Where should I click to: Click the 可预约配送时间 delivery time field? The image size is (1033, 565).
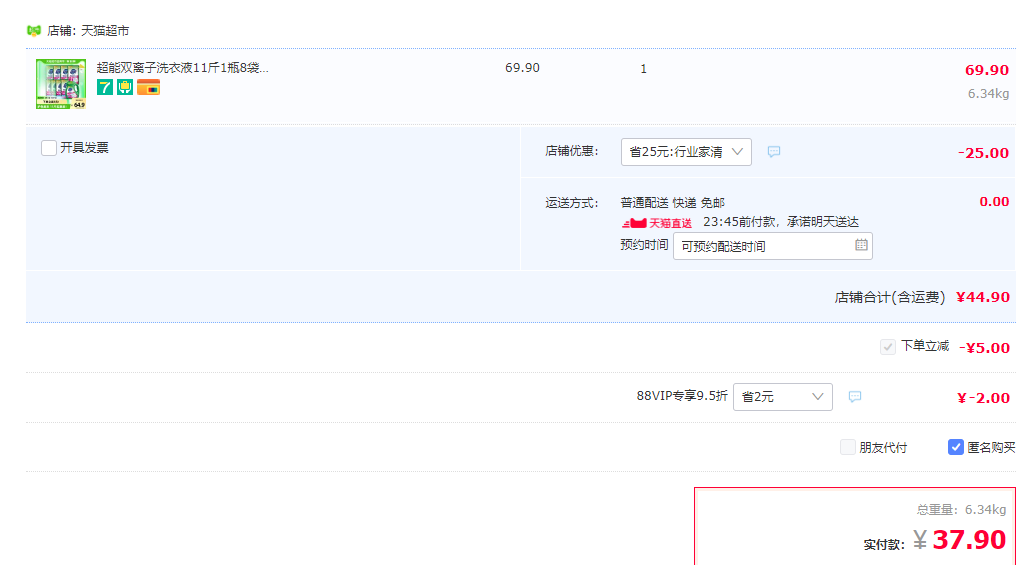click(x=773, y=246)
